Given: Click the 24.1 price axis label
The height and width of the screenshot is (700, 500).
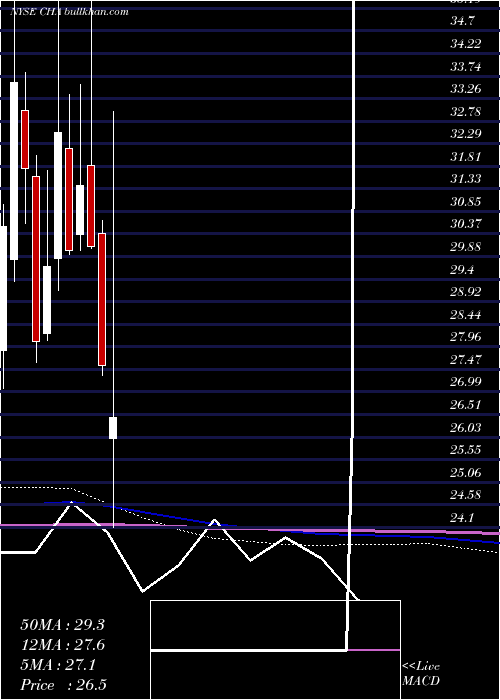Looking at the screenshot, I should (462, 518).
